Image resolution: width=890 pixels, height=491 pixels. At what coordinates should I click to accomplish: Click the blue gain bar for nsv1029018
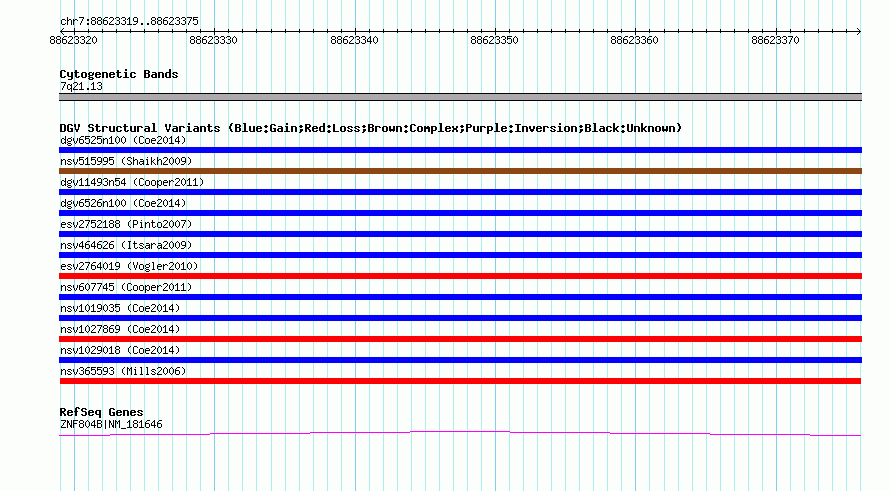pyautogui.click(x=460, y=360)
